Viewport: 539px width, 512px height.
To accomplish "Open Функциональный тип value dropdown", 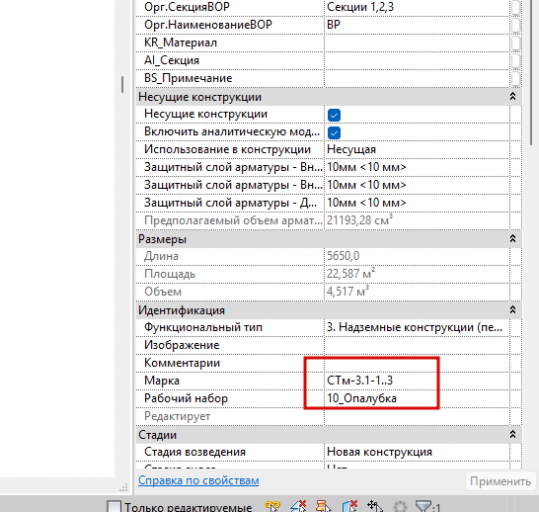I will click(x=417, y=327).
